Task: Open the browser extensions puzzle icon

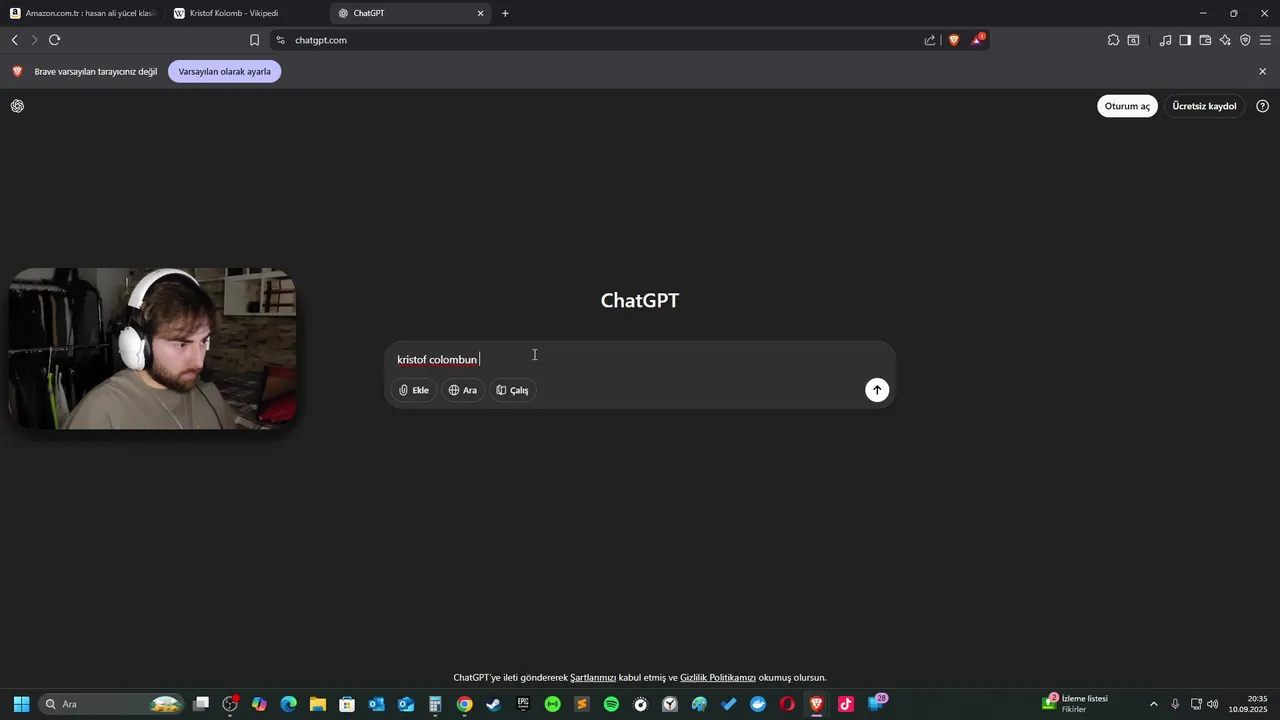Action: 1113,40
